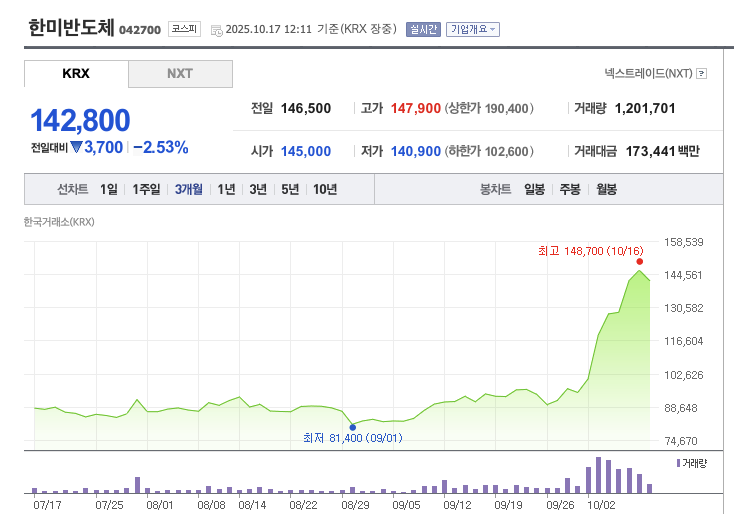
Task: Click the 한미반도체 stock name title
Action: 70,27
